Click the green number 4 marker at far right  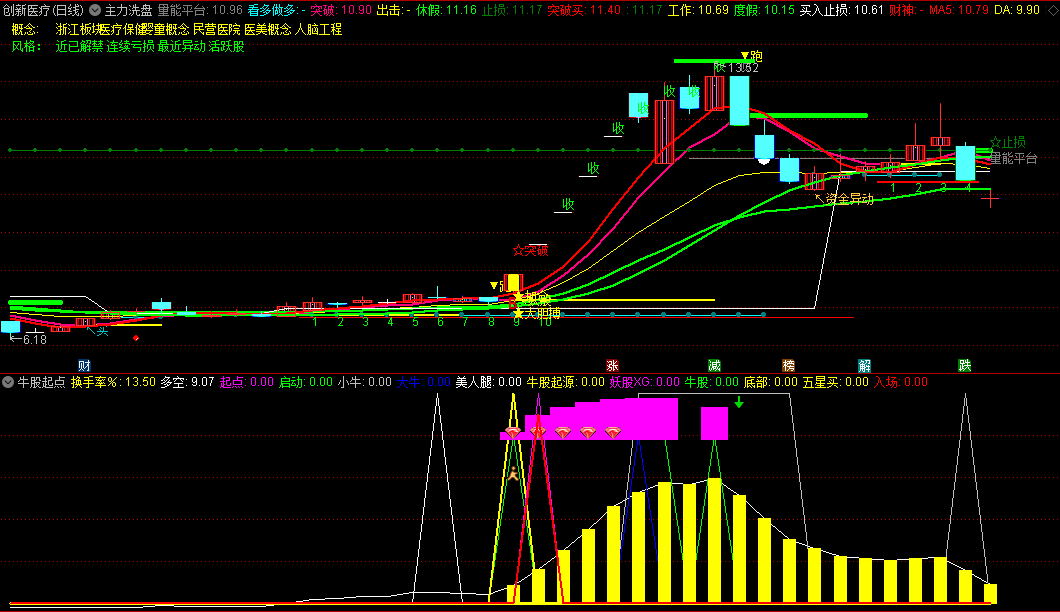point(968,188)
